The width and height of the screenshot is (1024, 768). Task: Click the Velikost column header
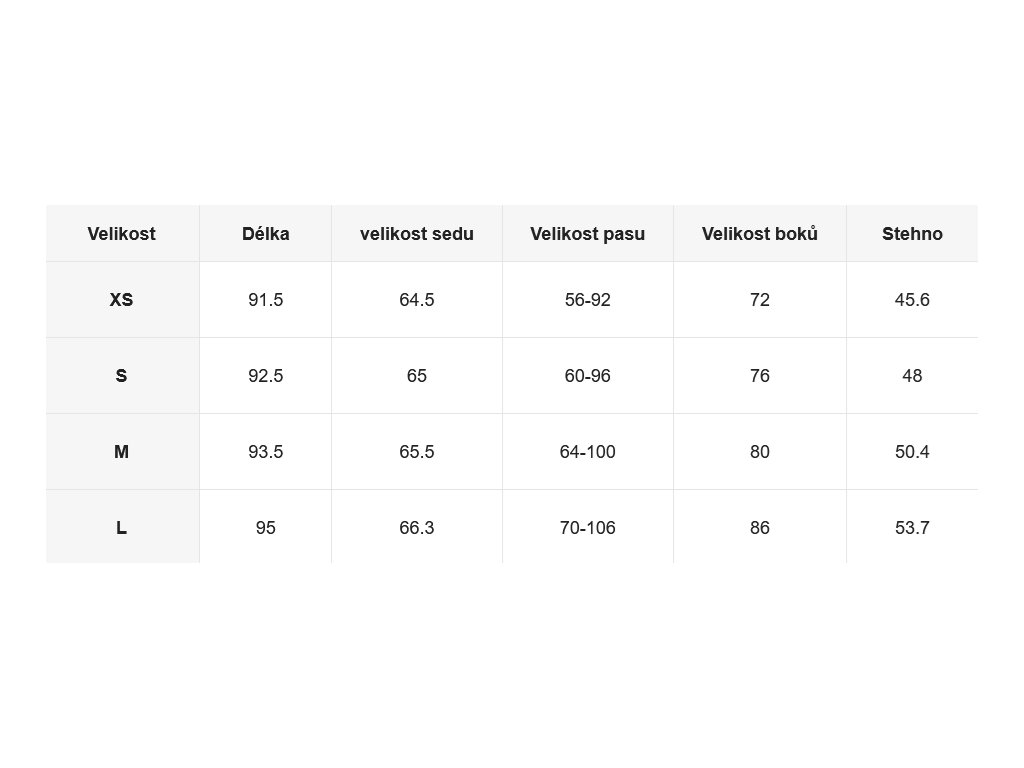tap(122, 233)
